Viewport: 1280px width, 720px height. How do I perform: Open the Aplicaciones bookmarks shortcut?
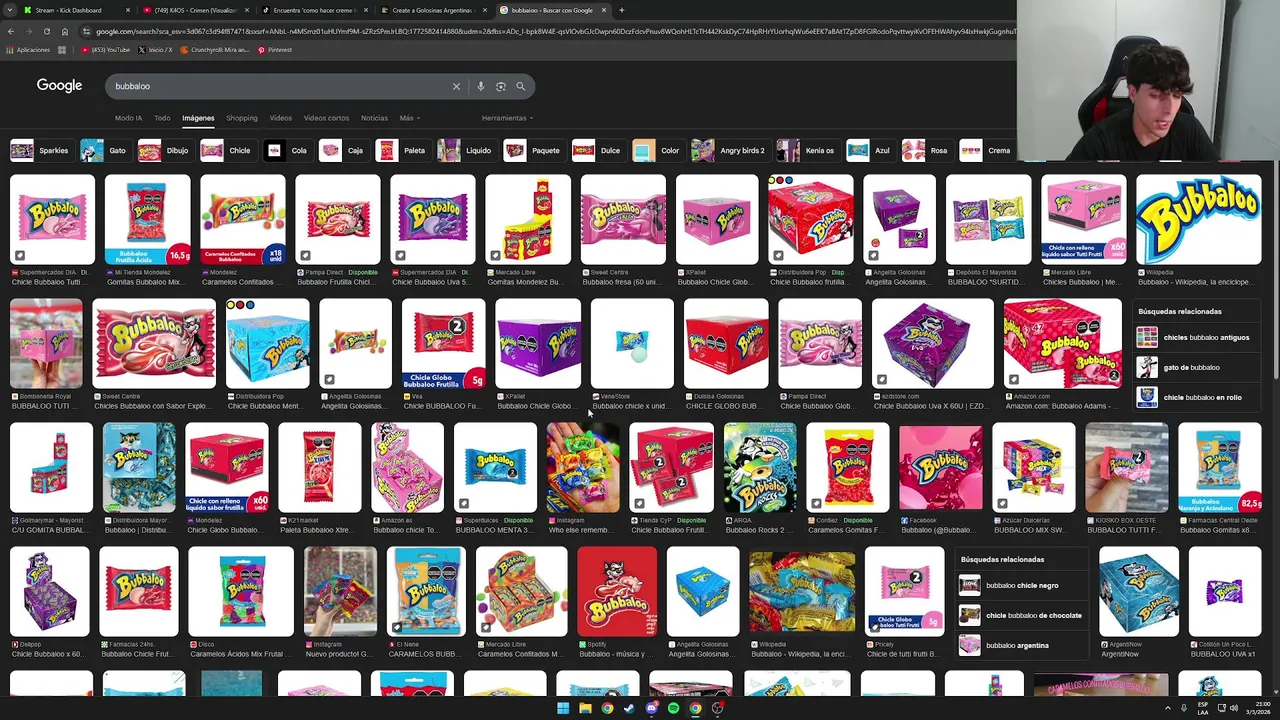pos(29,49)
